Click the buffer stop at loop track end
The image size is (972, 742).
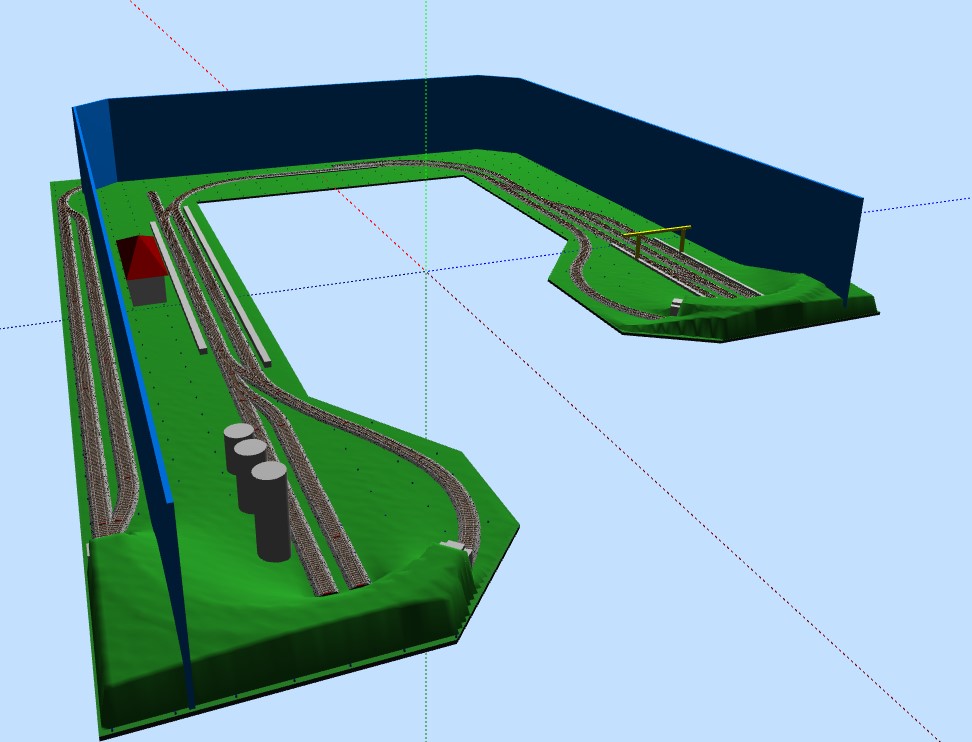pos(454,545)
